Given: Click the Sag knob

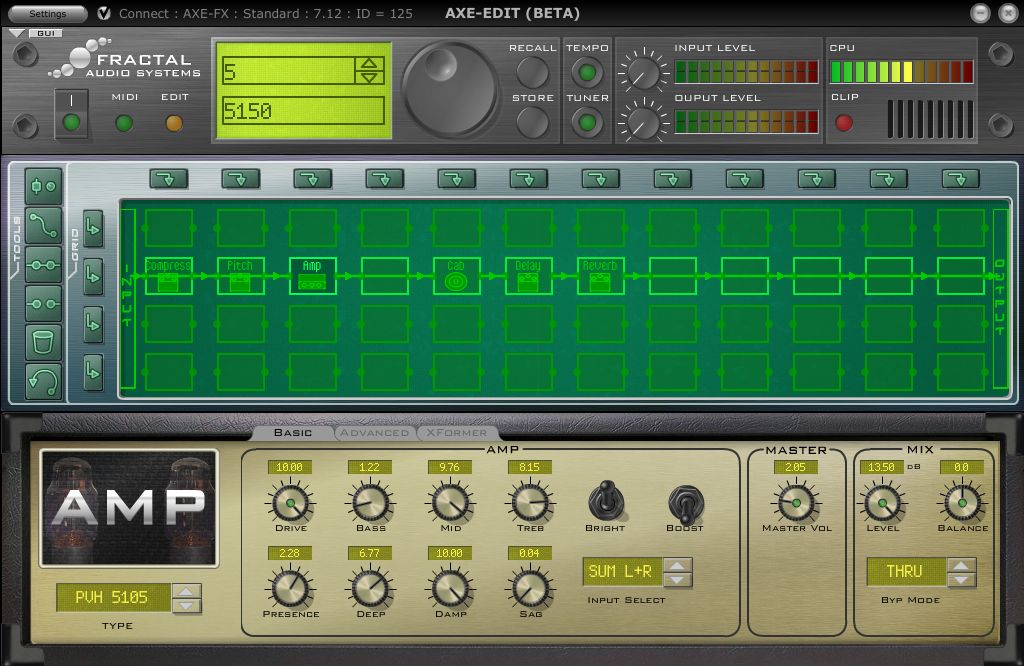Looking at the screenshot, I should tap(530, 588).
